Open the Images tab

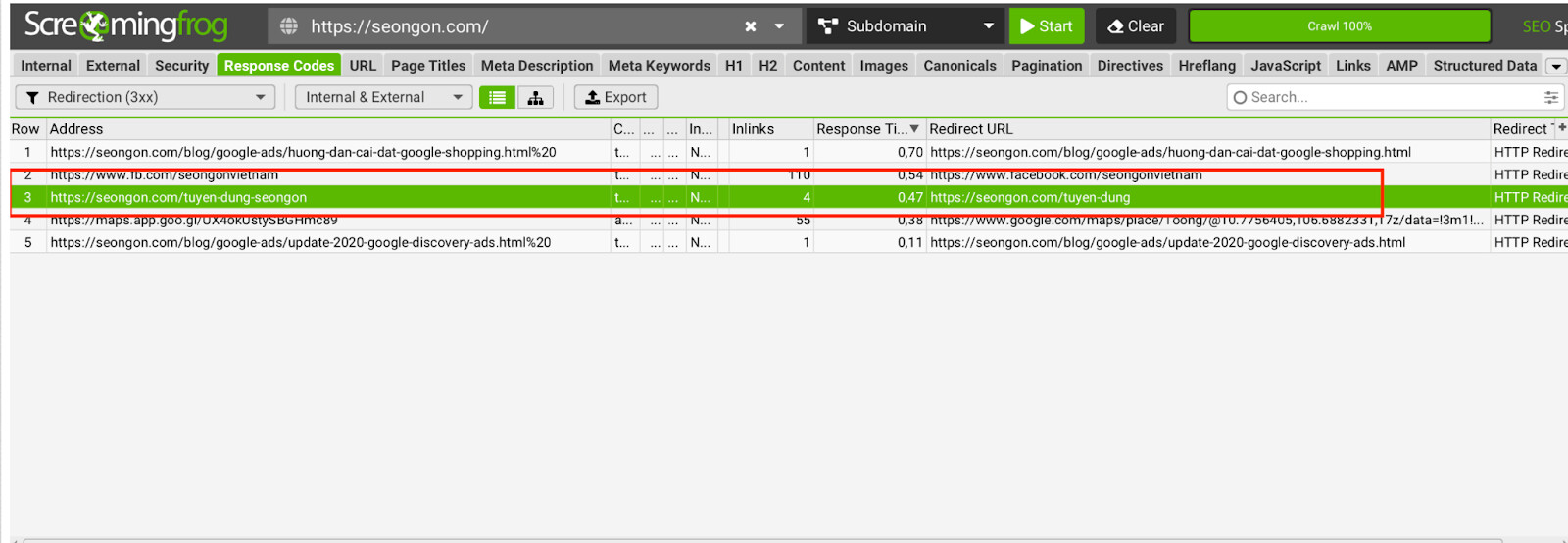point(884,66)
